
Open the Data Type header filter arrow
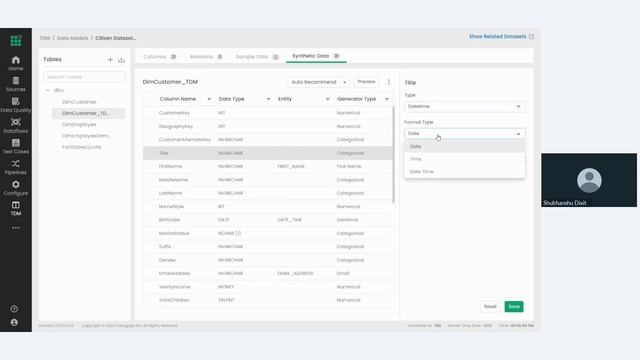coord(268,99)
